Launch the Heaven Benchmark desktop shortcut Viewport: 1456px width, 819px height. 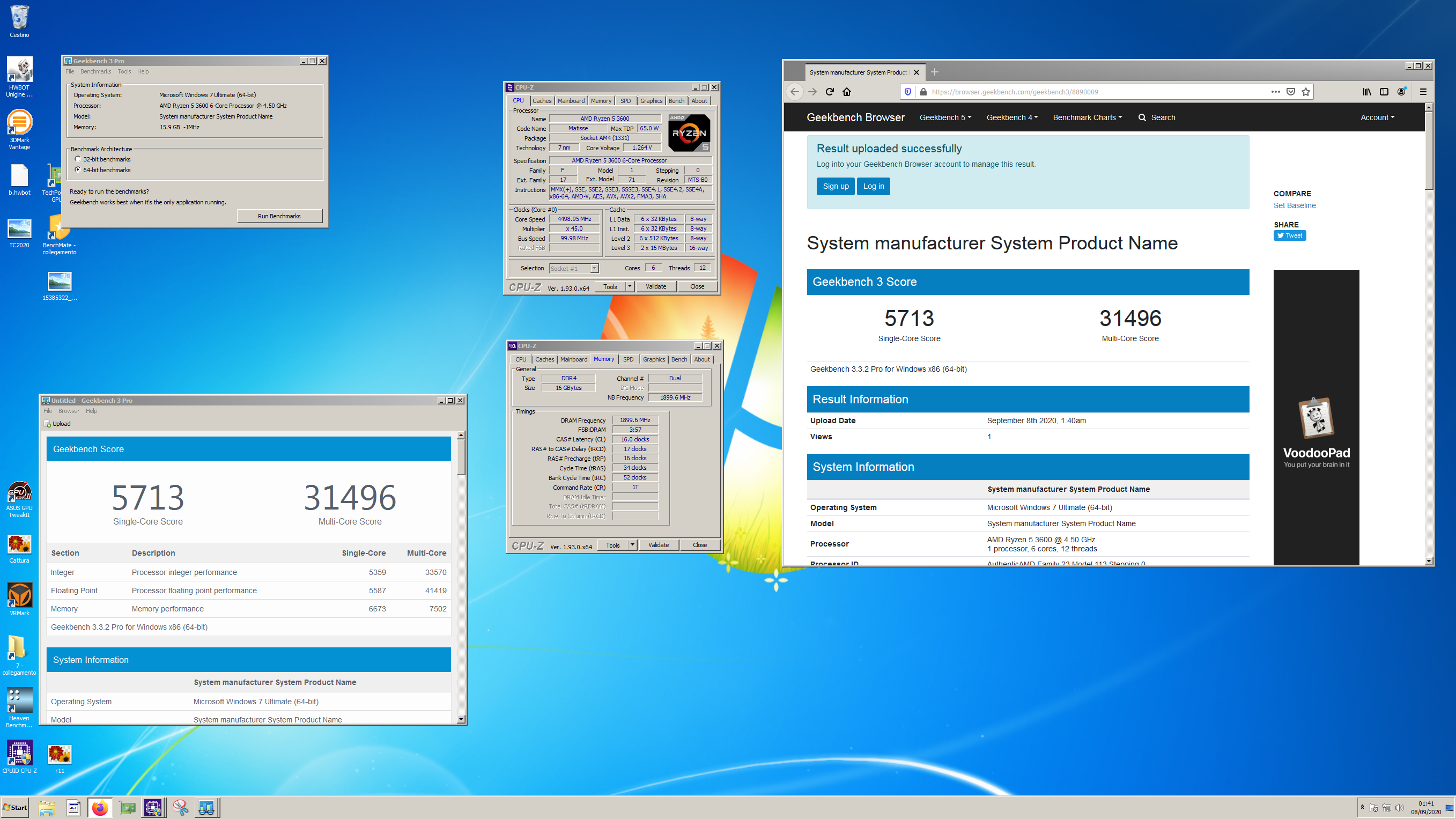point(19,707)
